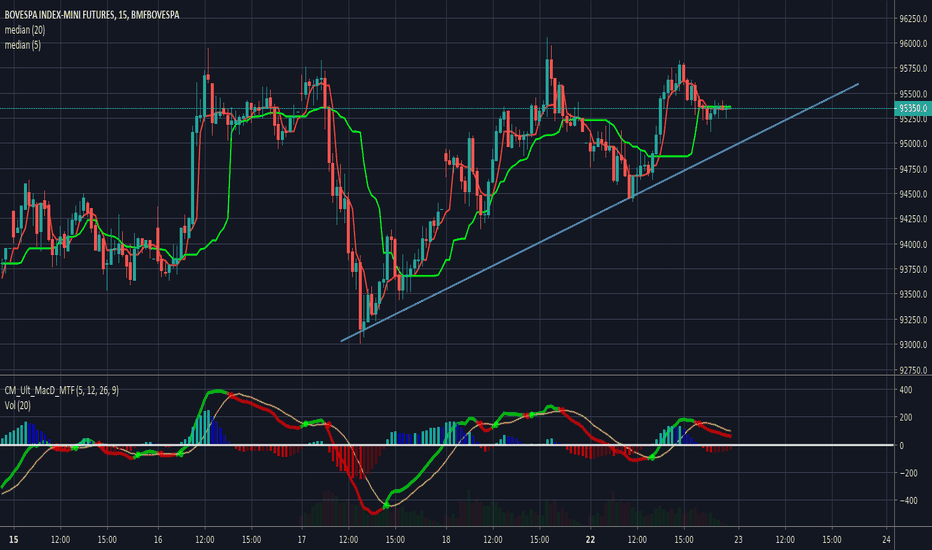932x550 pixels.
Task: Select the blue ascending trendline
Action: tap(600, 212)
